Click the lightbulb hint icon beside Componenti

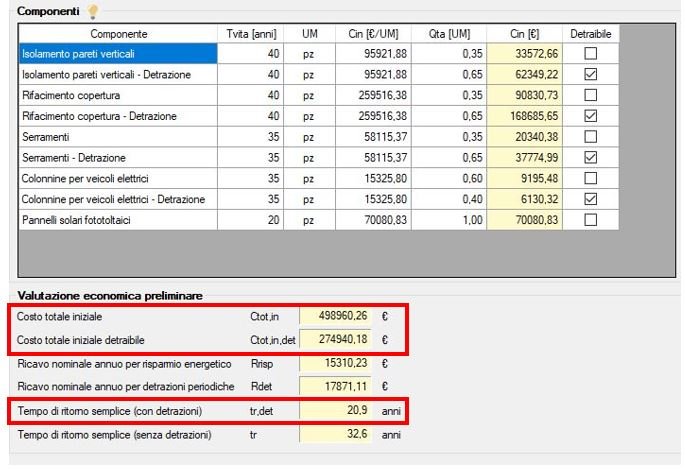pos(94,11)
